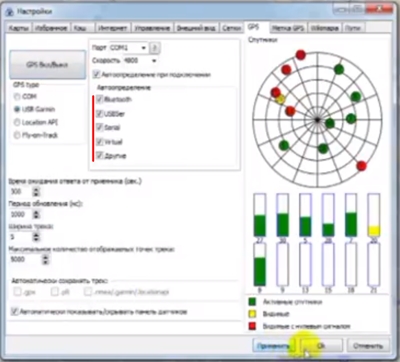
Task: Switch to the Интернет tab
Action: pos(112,28)
